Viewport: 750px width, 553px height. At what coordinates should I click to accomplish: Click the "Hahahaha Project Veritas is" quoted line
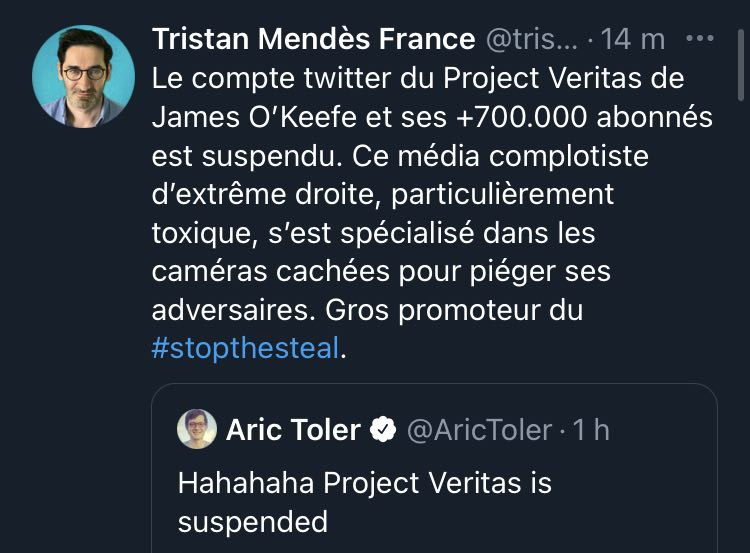click(364, 483)
